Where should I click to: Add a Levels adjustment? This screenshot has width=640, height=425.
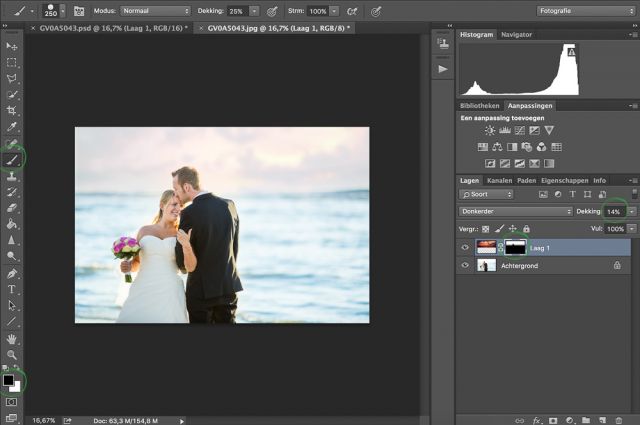(505, 131)
